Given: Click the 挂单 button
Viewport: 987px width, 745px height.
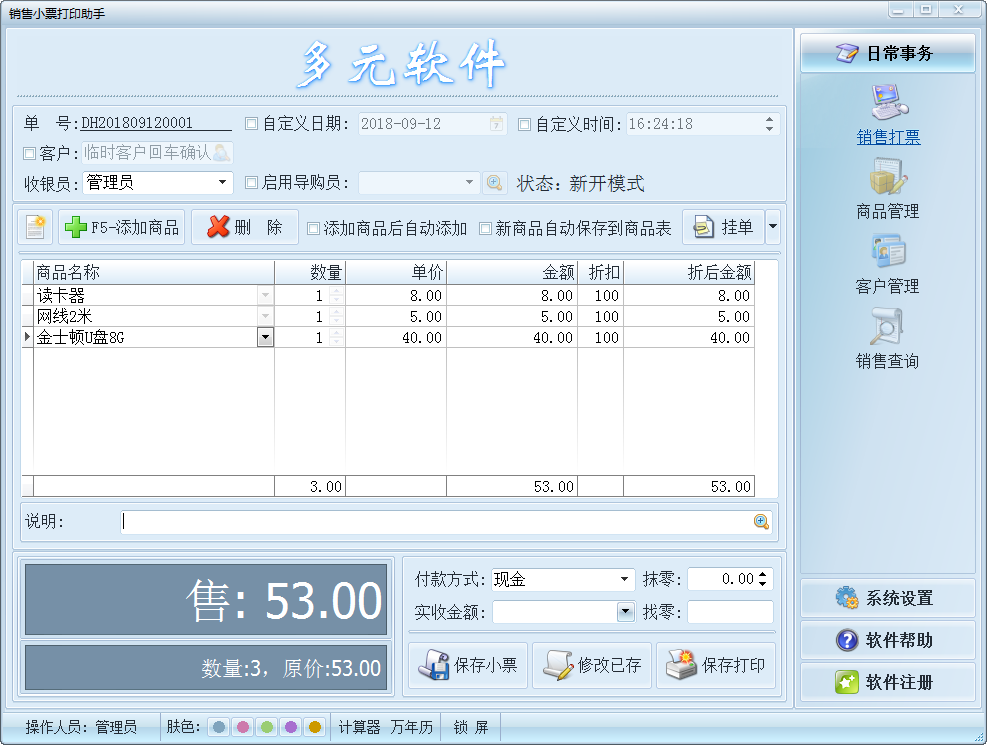Looking at the screenshot, I should [723, 227].
